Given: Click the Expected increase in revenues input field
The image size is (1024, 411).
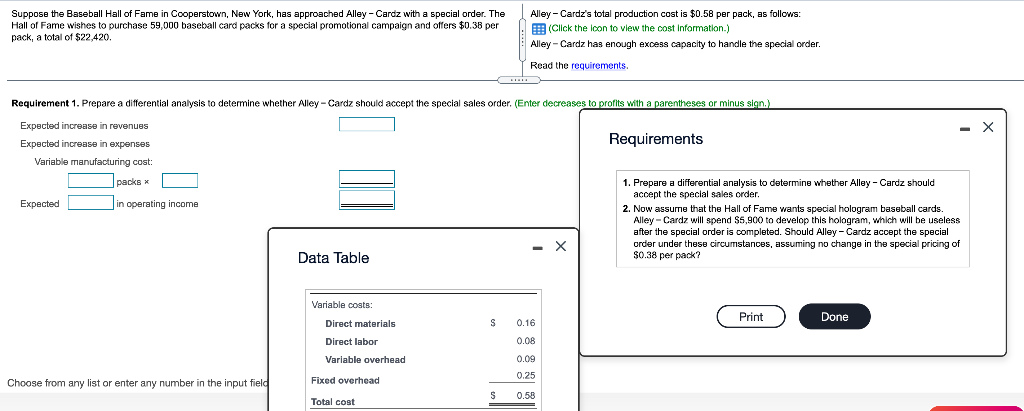Looking at the screenshot, I should (366, 124).
